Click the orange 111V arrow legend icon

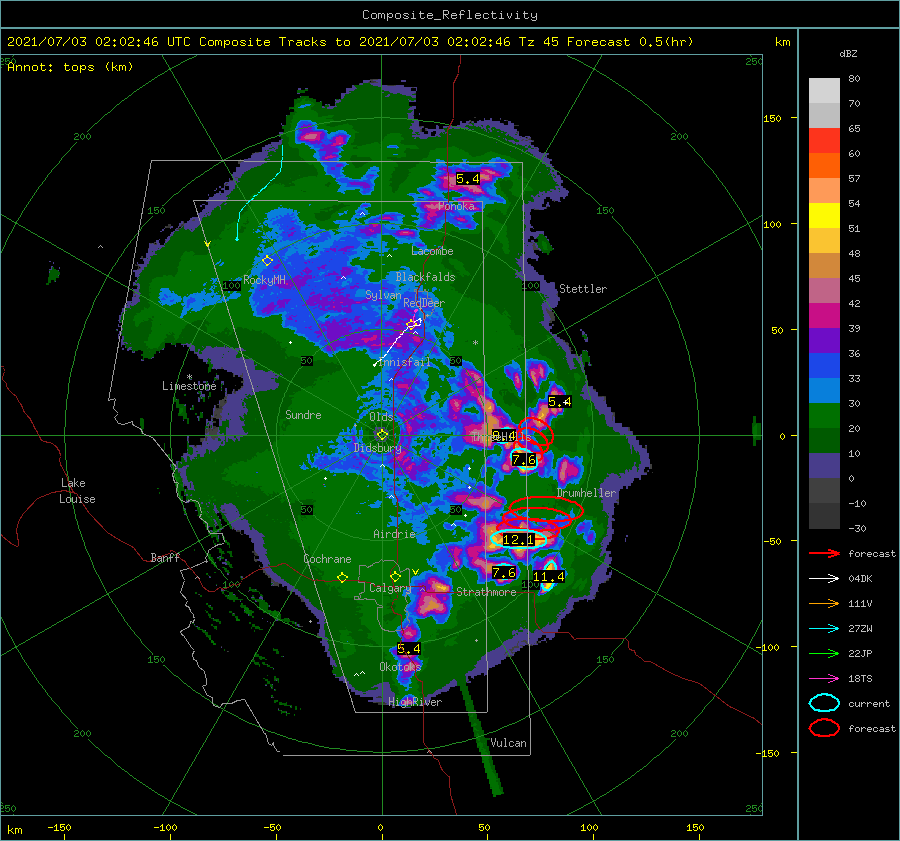(824, 603)
